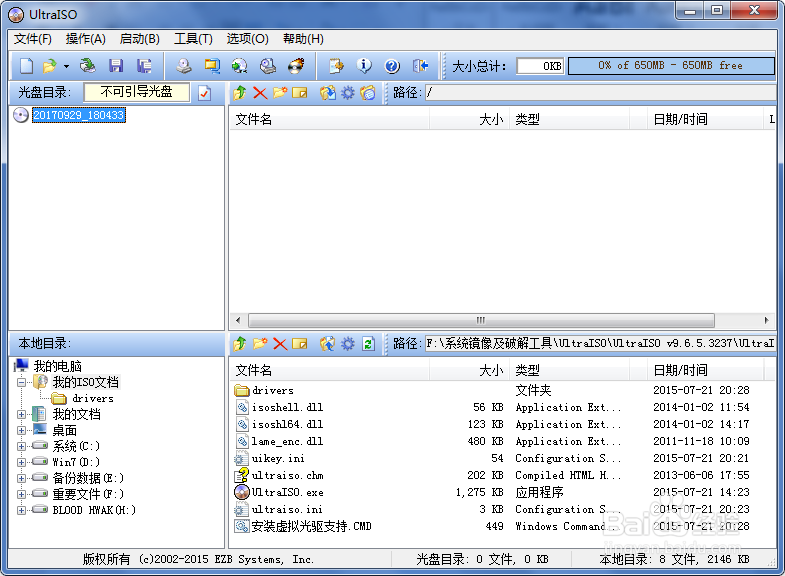
Task: Refresh the local directory listing
Action: (368, 344)
